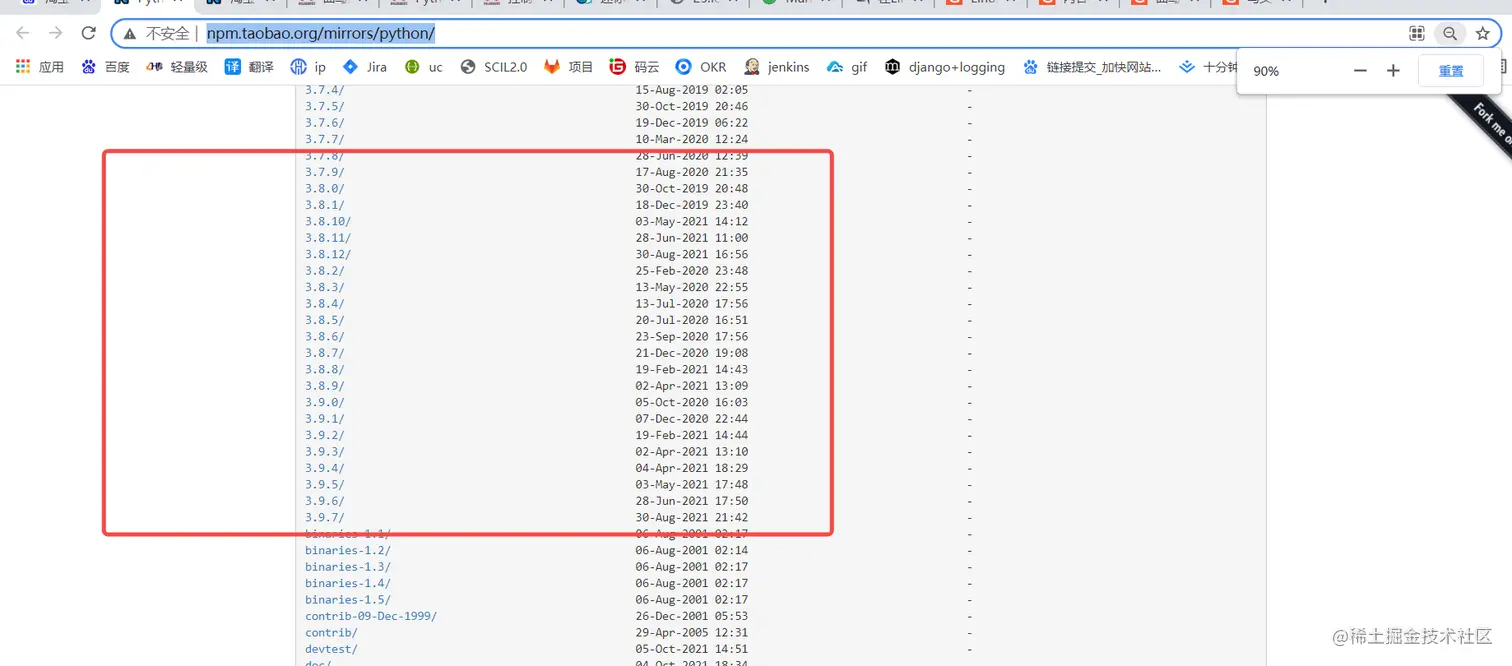Open the uc bookmark

[423, 67]
